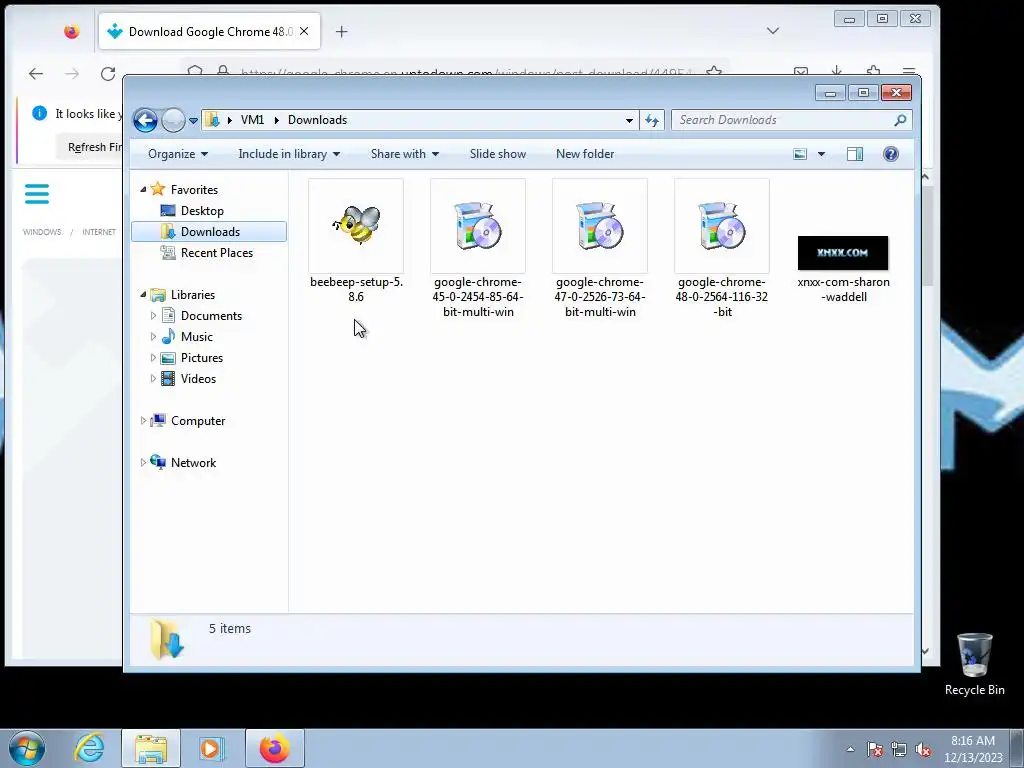
Task: Open Pictures library
Action: click(x=202, y=358)
